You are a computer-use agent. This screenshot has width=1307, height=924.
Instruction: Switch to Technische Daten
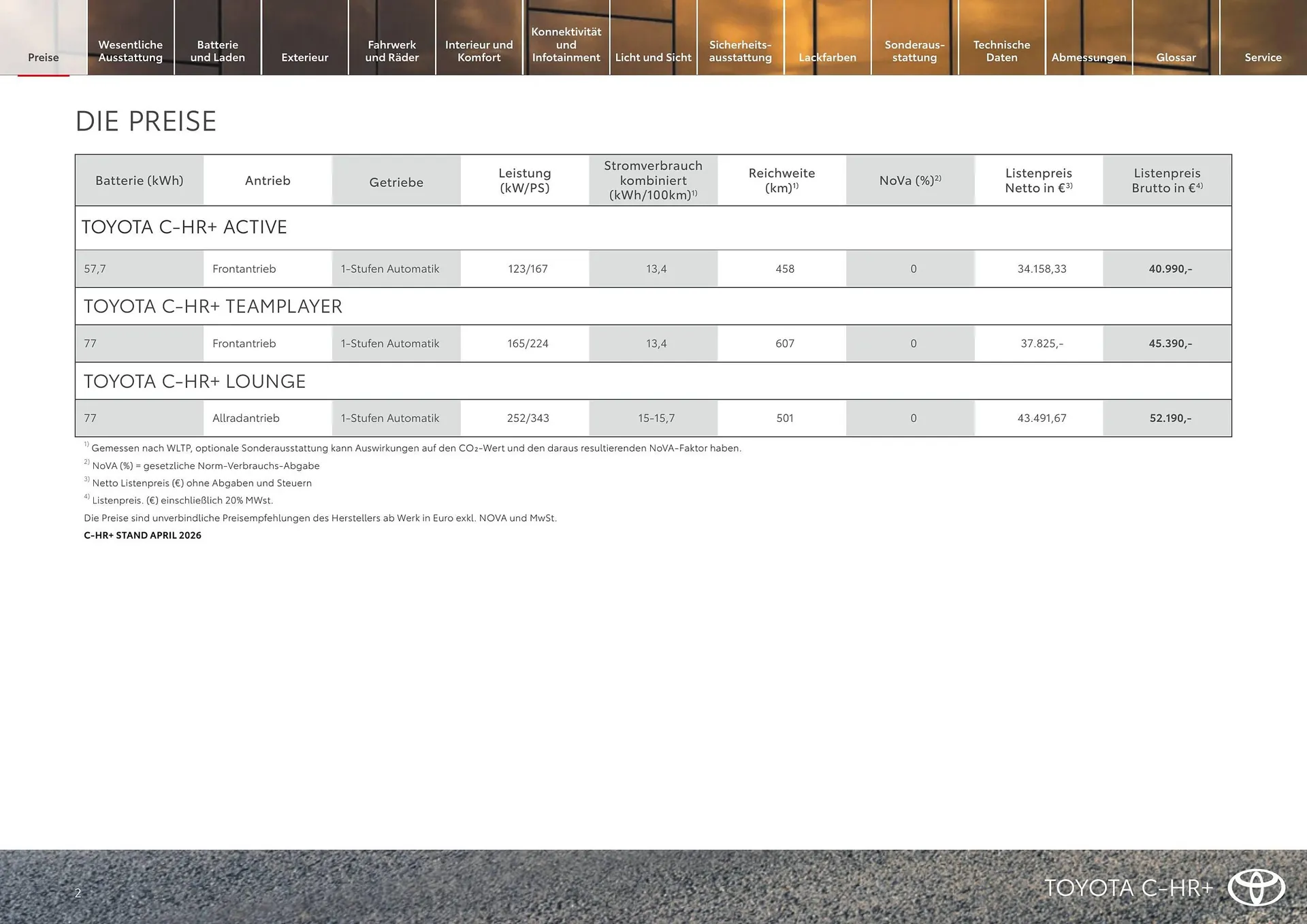(x=1001, y=51)
